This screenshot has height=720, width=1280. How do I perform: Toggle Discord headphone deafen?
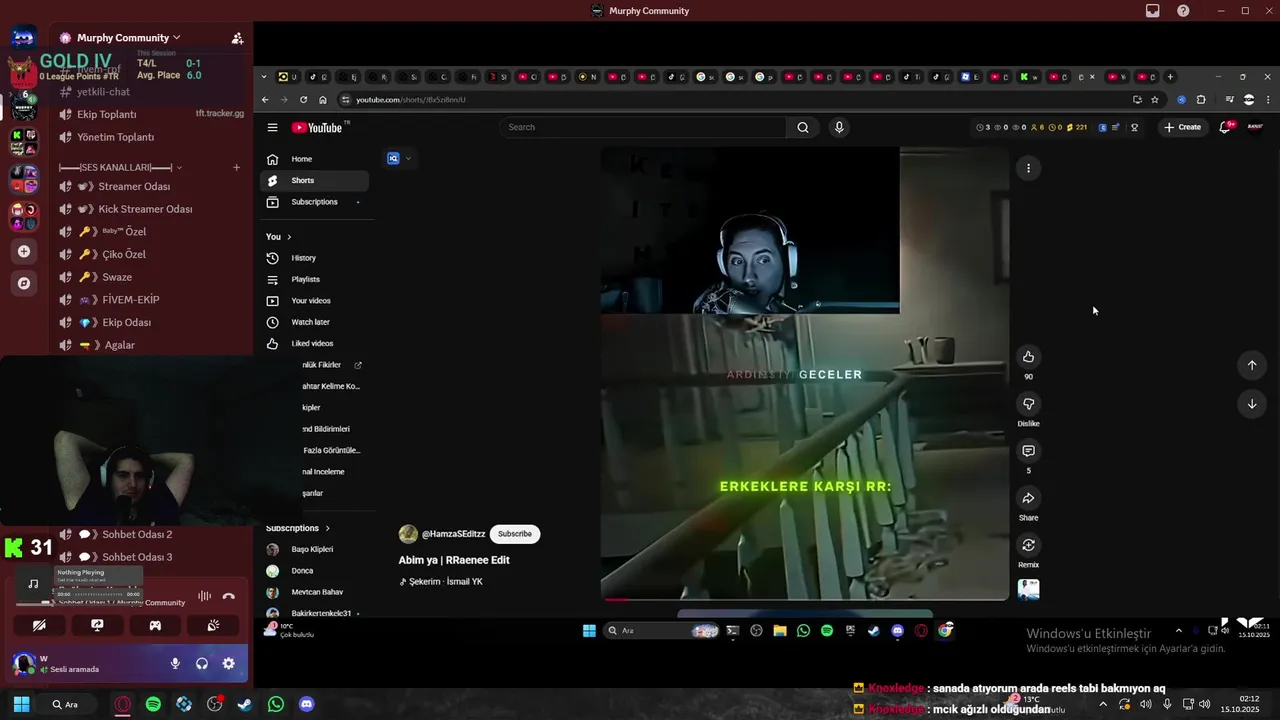(202, 663)
